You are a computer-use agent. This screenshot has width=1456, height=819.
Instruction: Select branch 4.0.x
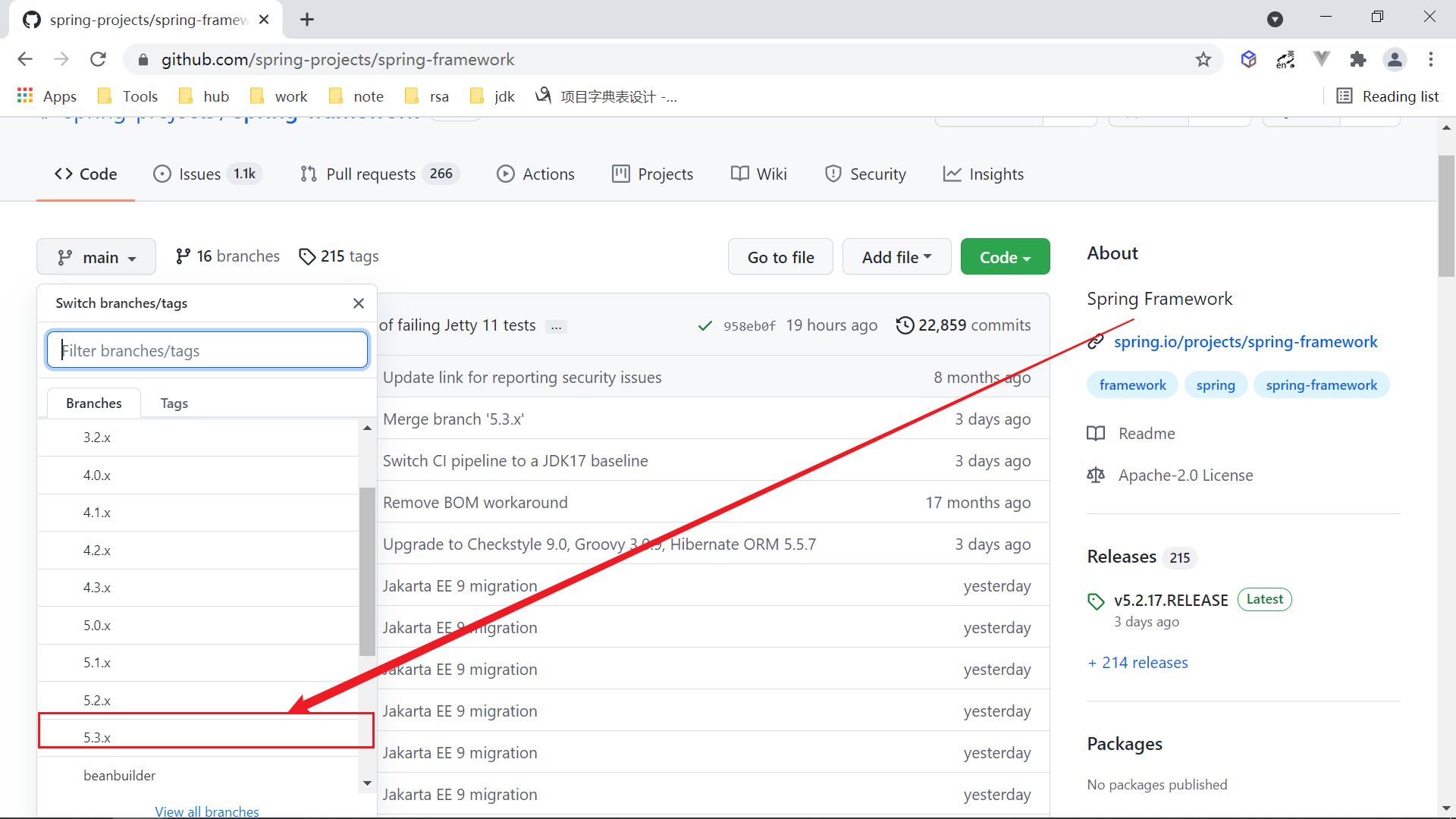(198, 475)
